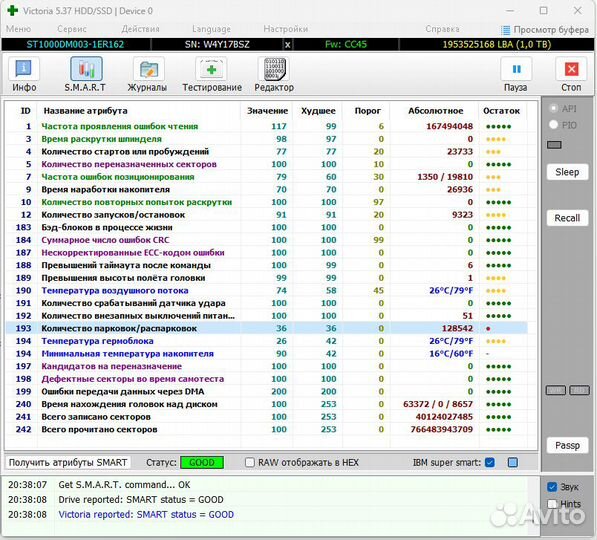Enable the Hints checkbox

[x=552, y=504]
